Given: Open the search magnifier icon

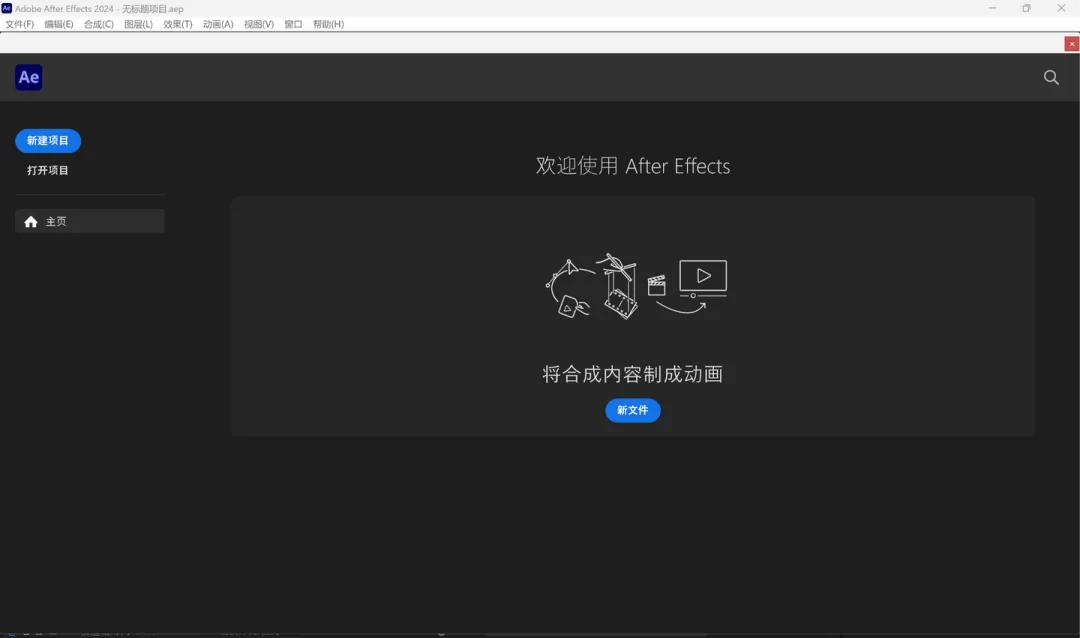Looking at the screenshot, I should (1051, 77).
